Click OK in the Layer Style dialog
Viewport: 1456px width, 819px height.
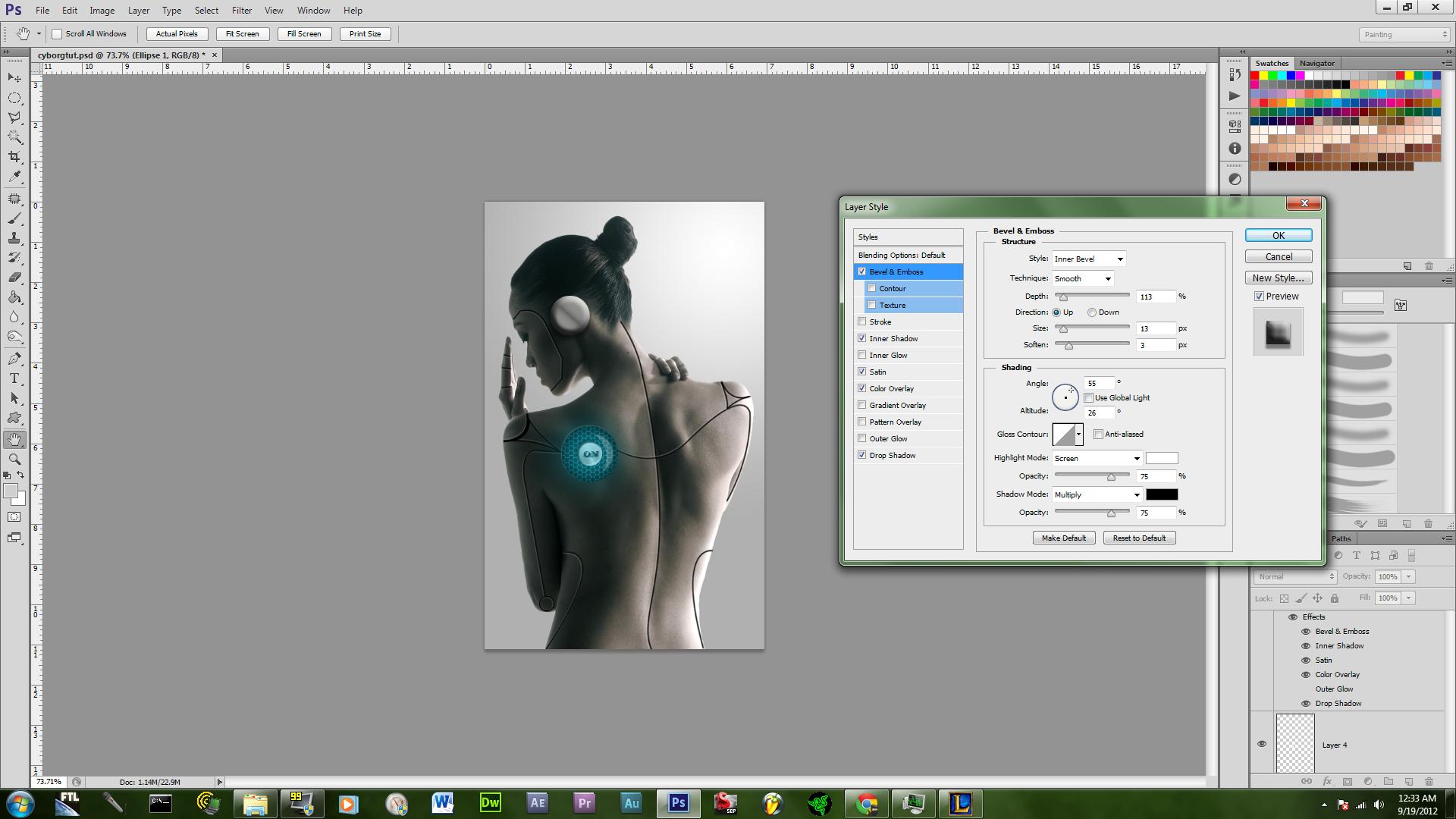click(1279, 236)
